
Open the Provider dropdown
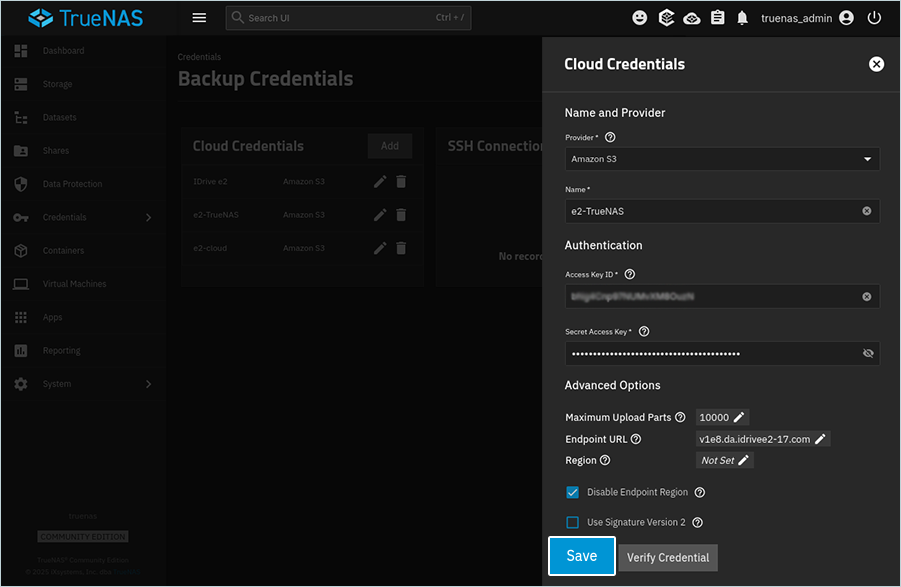click(721, 159)
